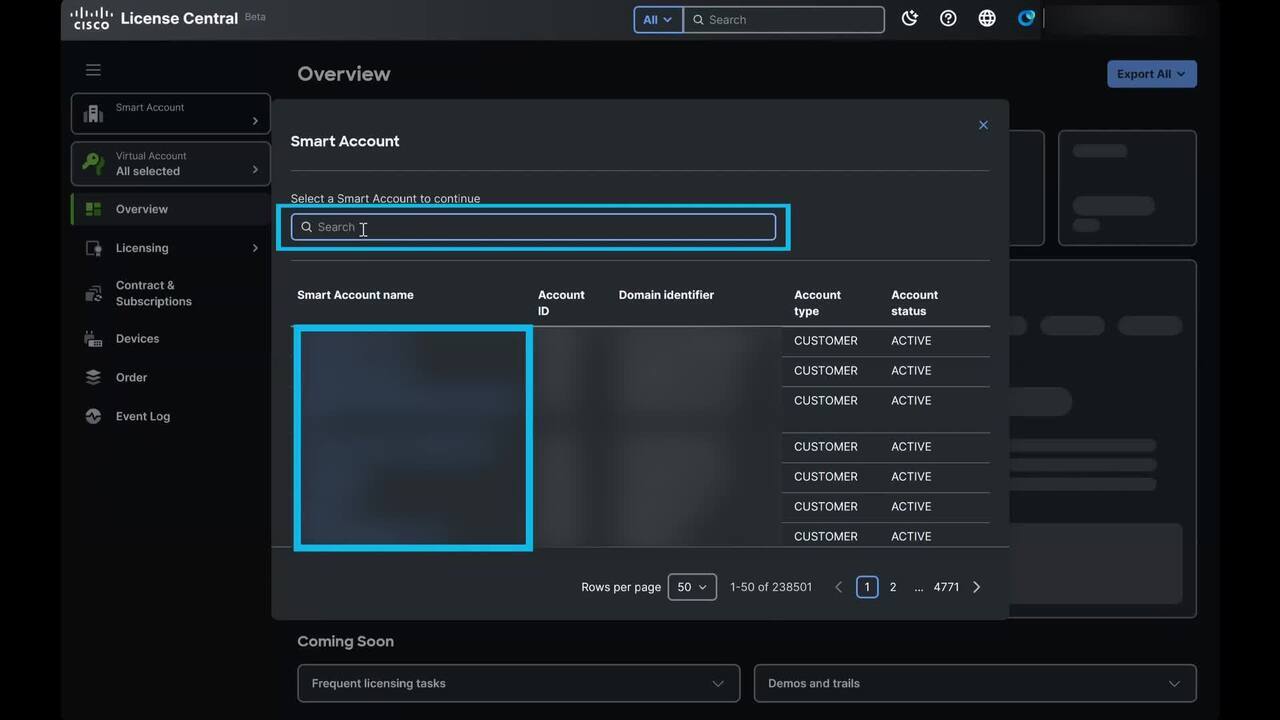Click the Overview grid icon in sidebar

pos(94,209)
